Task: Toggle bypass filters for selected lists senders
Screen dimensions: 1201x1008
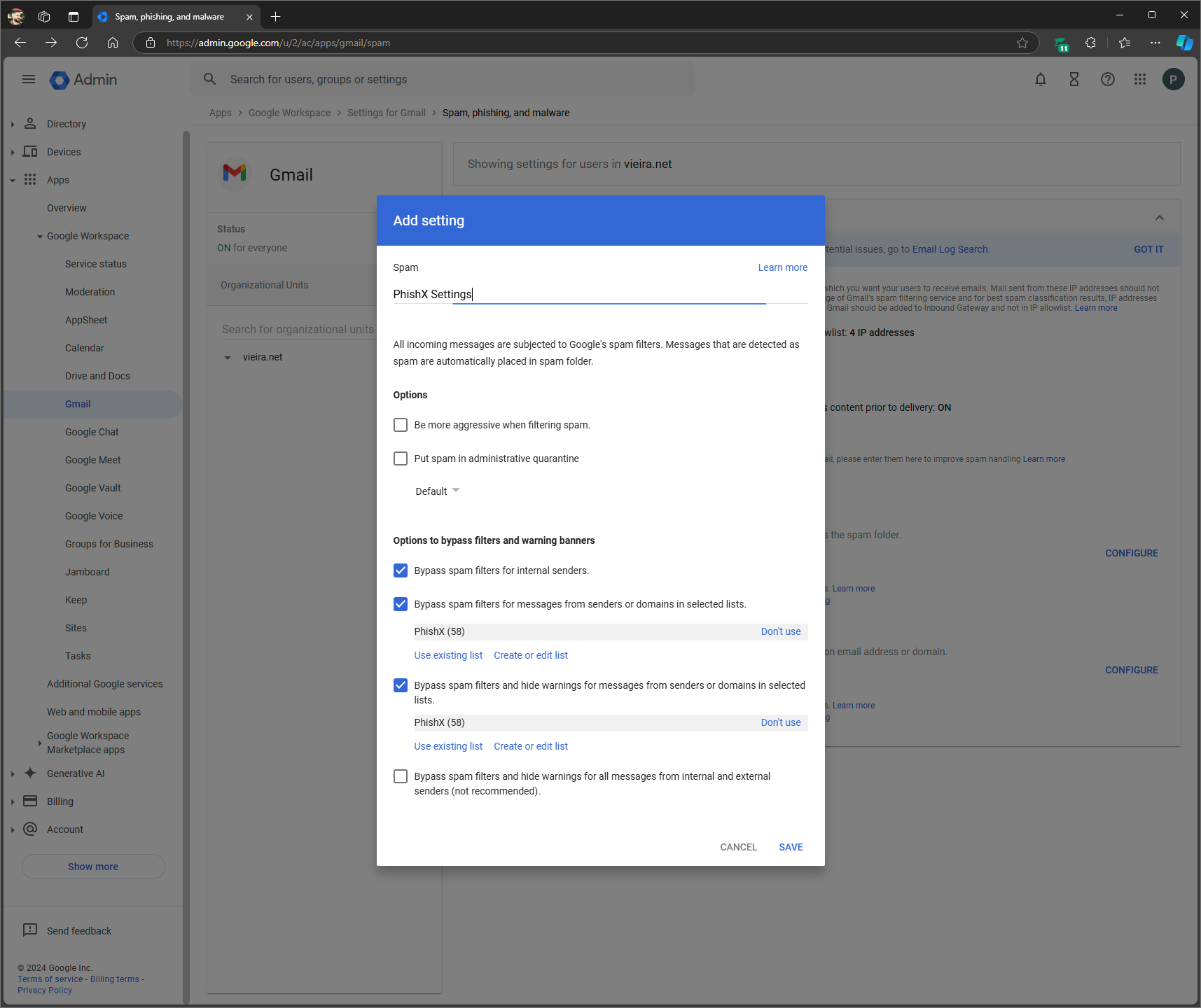Action: click(401, 604)
